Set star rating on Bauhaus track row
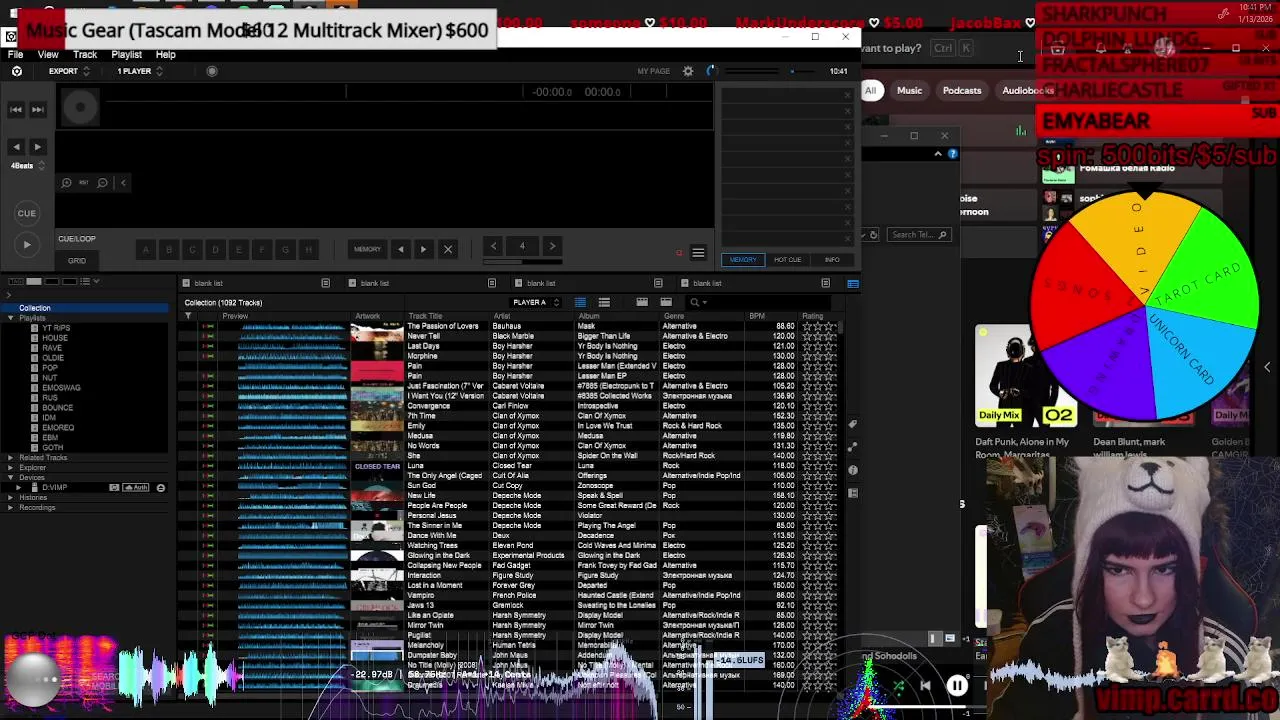This screenshot has width=1280, height=720. [819, 326]
